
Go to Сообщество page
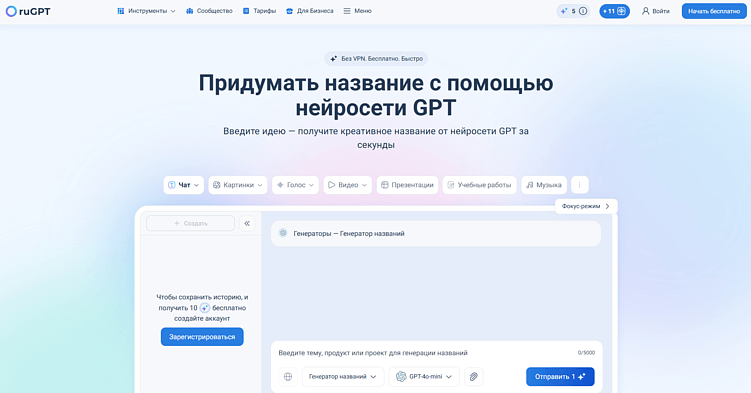(x=209, y=11)
